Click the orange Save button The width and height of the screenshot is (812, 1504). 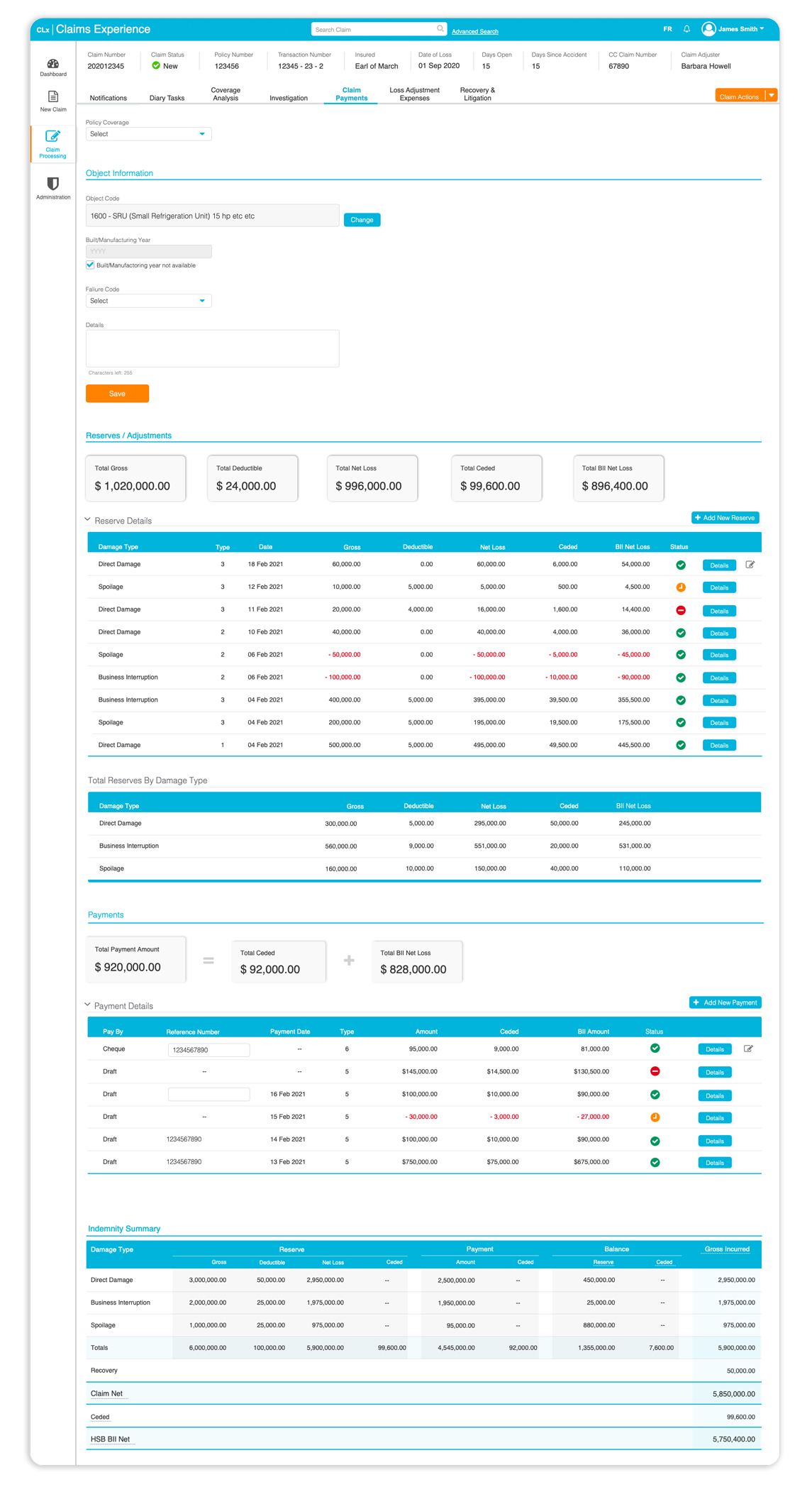[x=117, y=394]
